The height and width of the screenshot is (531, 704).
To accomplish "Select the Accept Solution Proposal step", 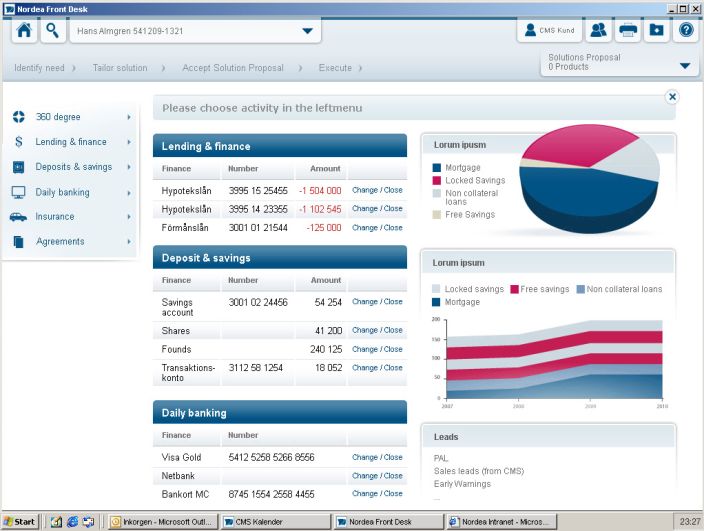I will point(233,68).
